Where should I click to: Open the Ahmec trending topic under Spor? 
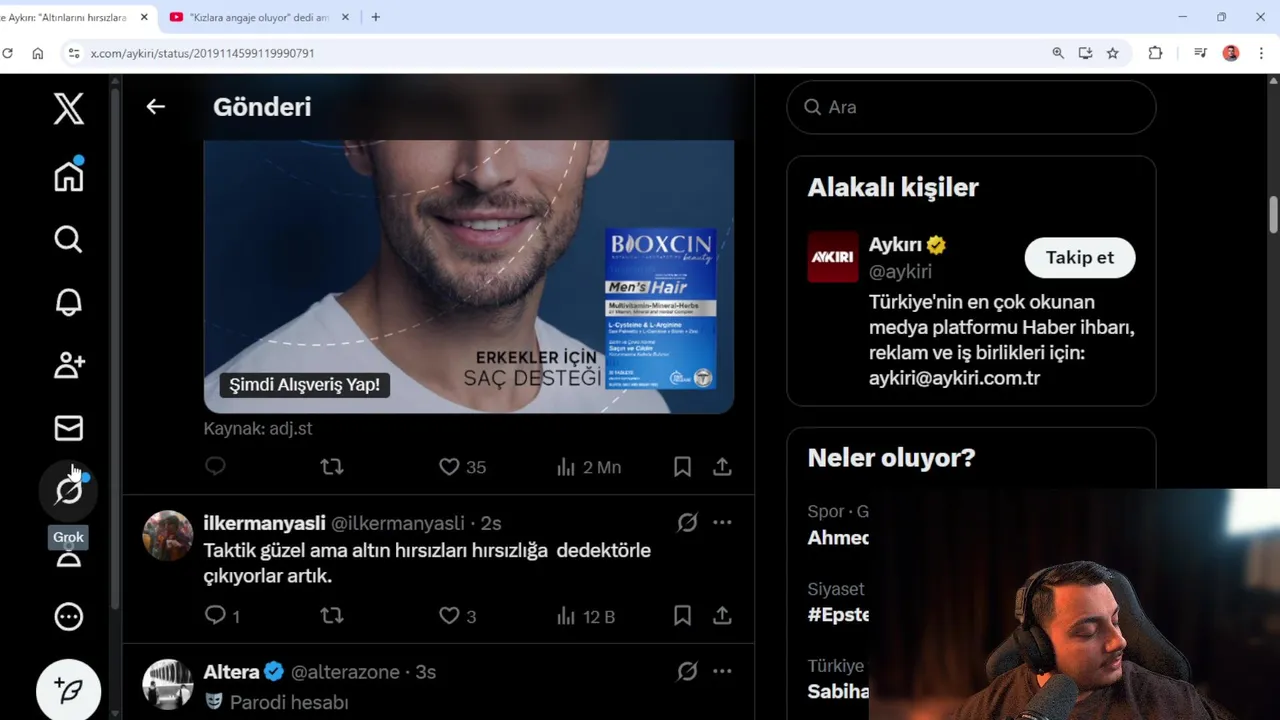point(838,538)
